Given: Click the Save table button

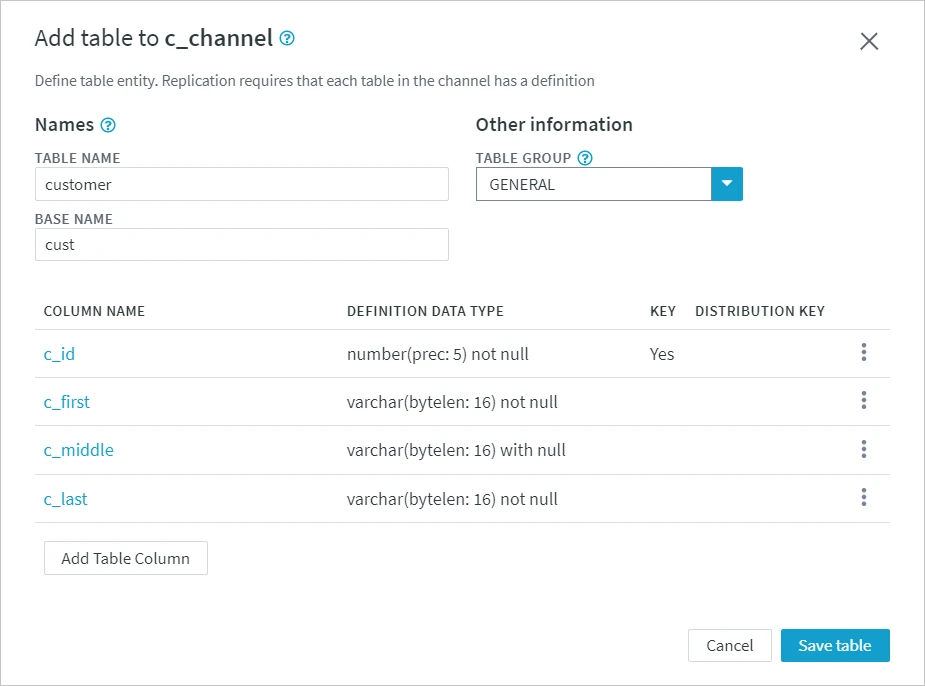Looking at the screenshot, I should [835, 645].
